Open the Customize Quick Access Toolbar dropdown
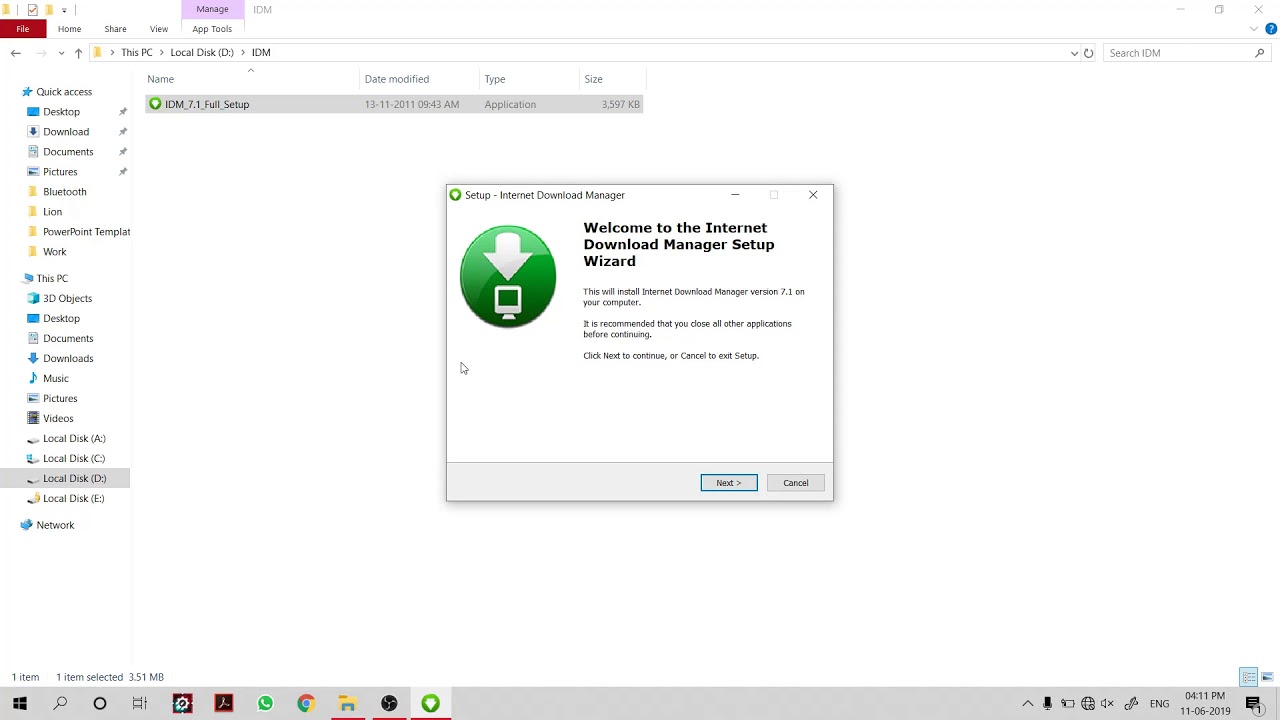 [x=64, y=10]
